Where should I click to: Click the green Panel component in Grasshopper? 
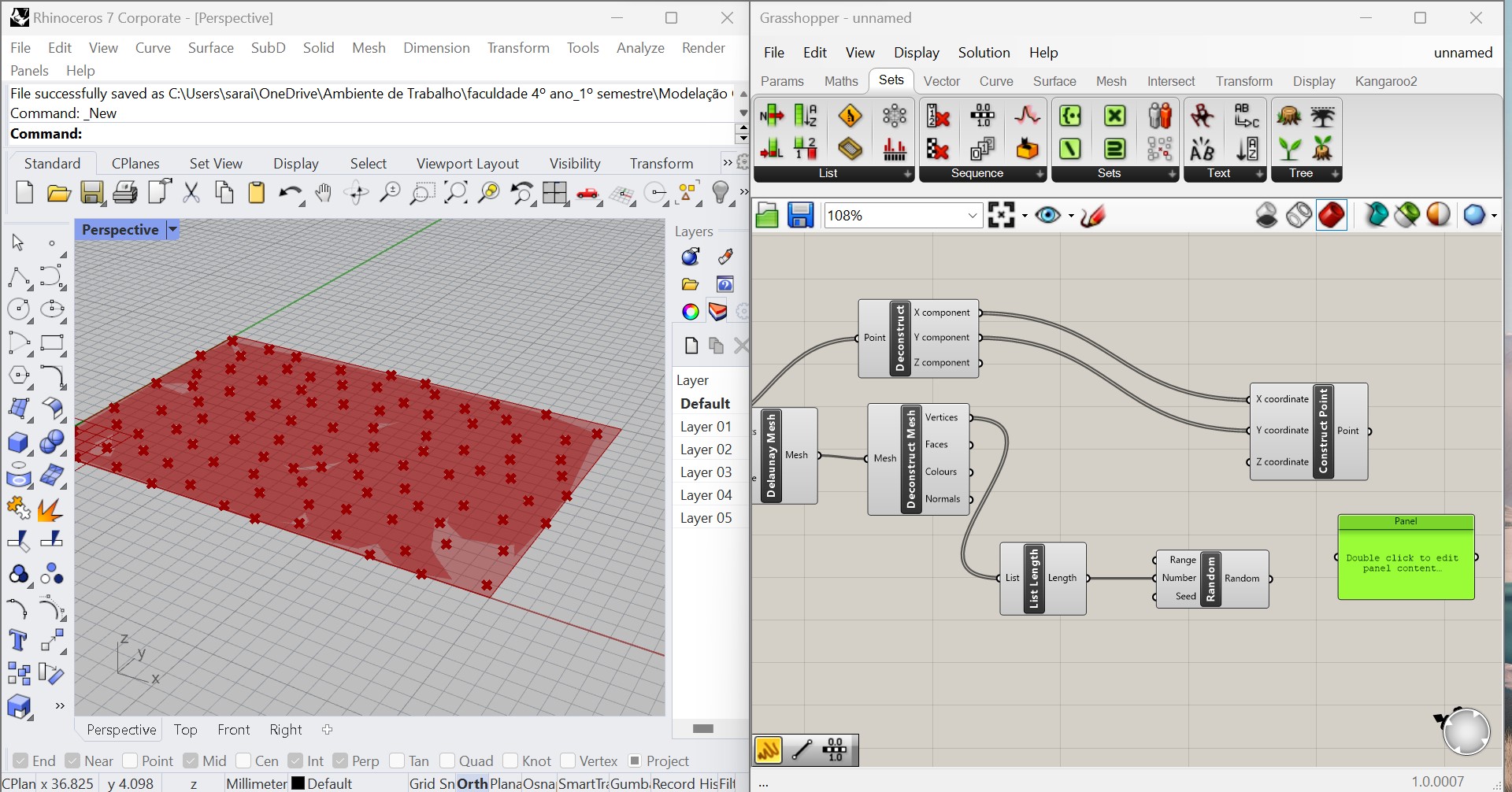coord(1406,557)
